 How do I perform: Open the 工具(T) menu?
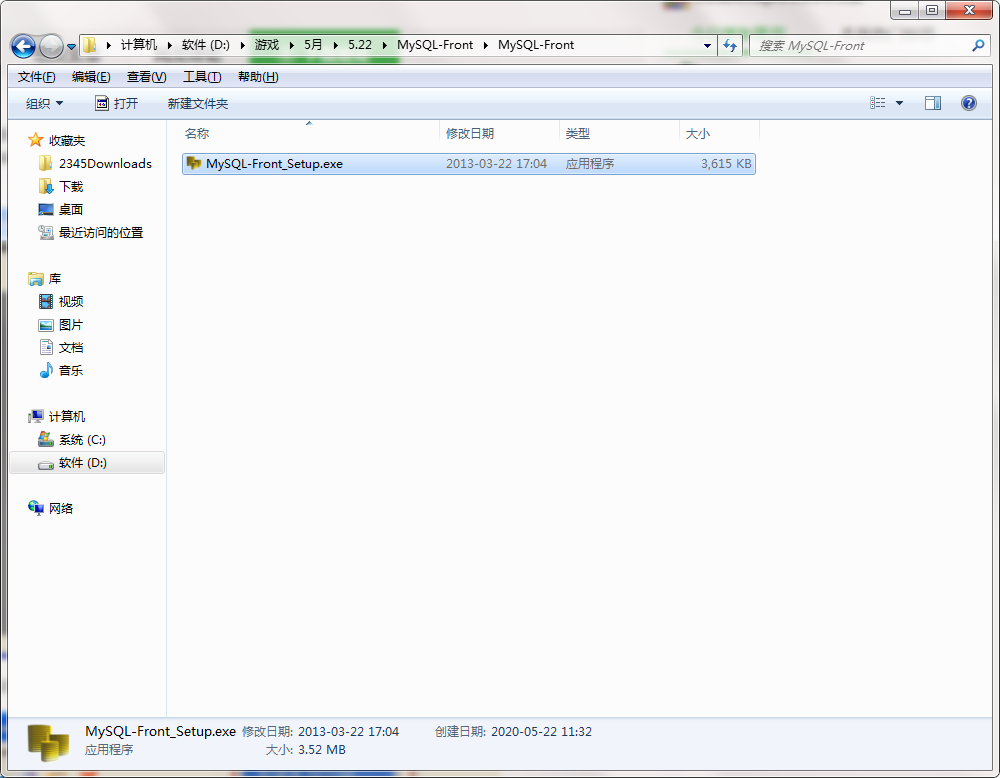202,77
